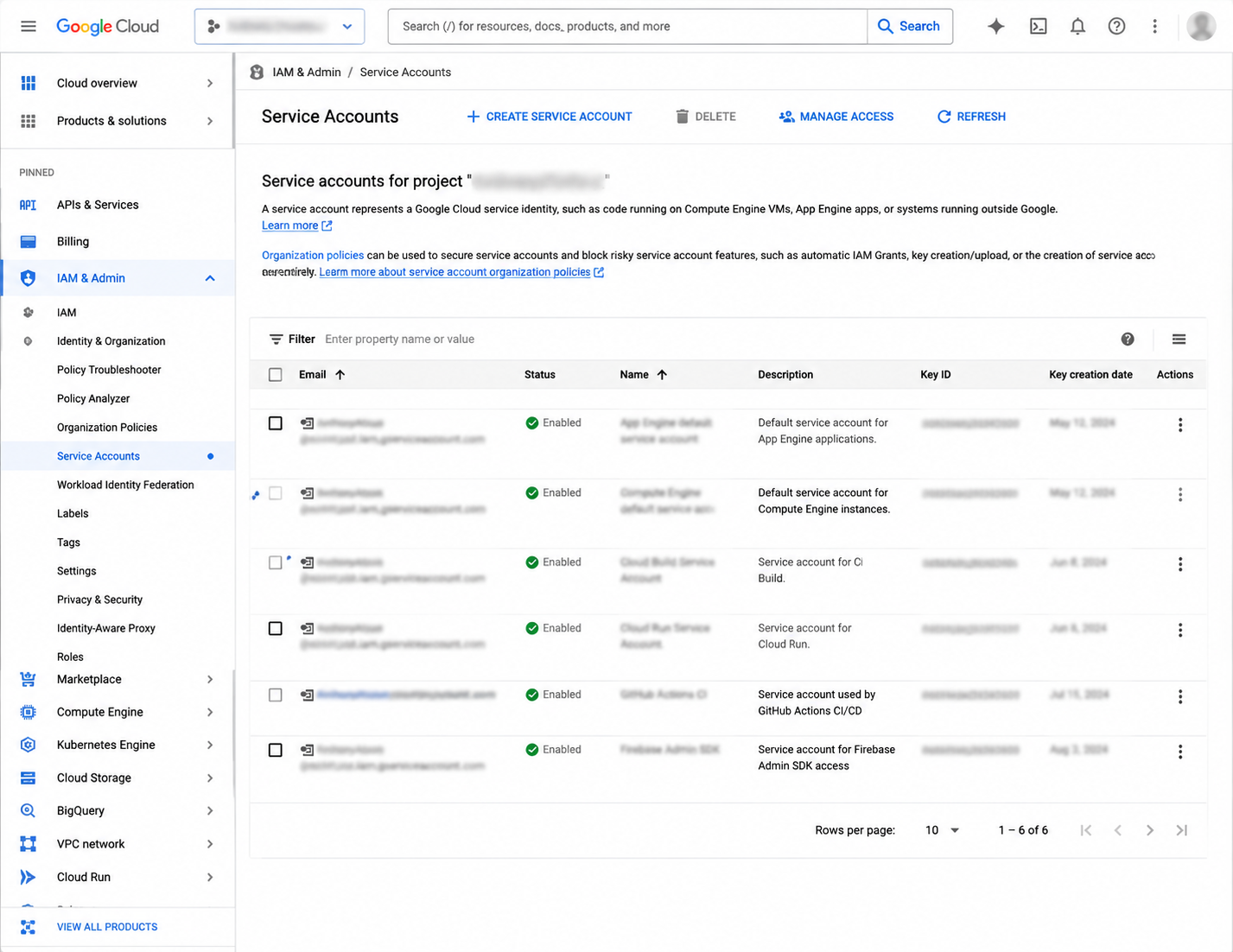Expand the Compute Engine submenu
The image size is (1233, 952).
(210, 713)
